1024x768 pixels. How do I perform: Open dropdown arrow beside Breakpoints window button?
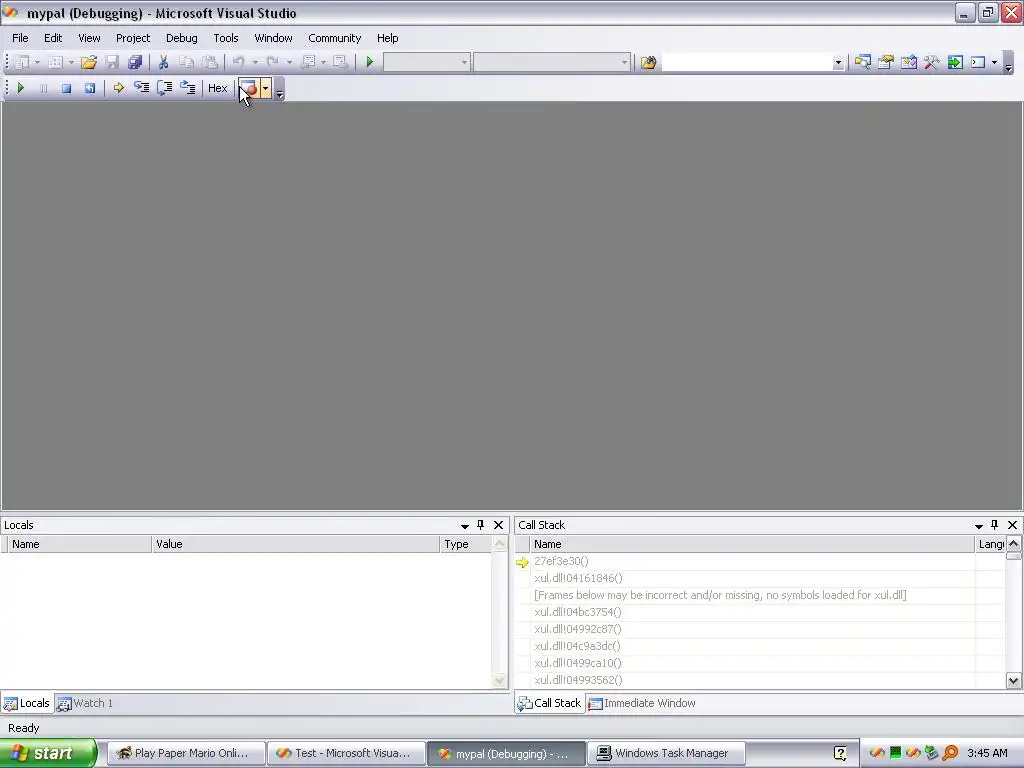[x=265, y=88]
